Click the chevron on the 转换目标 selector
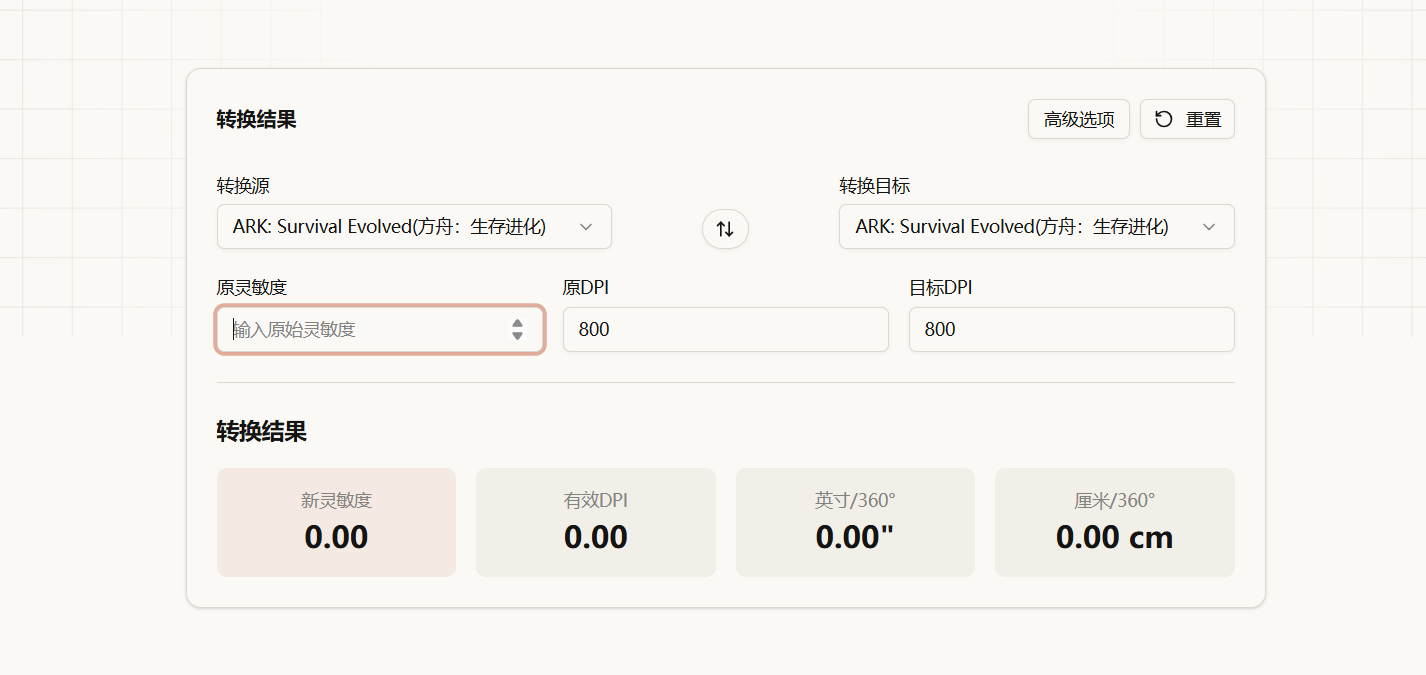The height and width of the screenshot is (675, 1426). pyautogui.click(x=1208, y=227)
